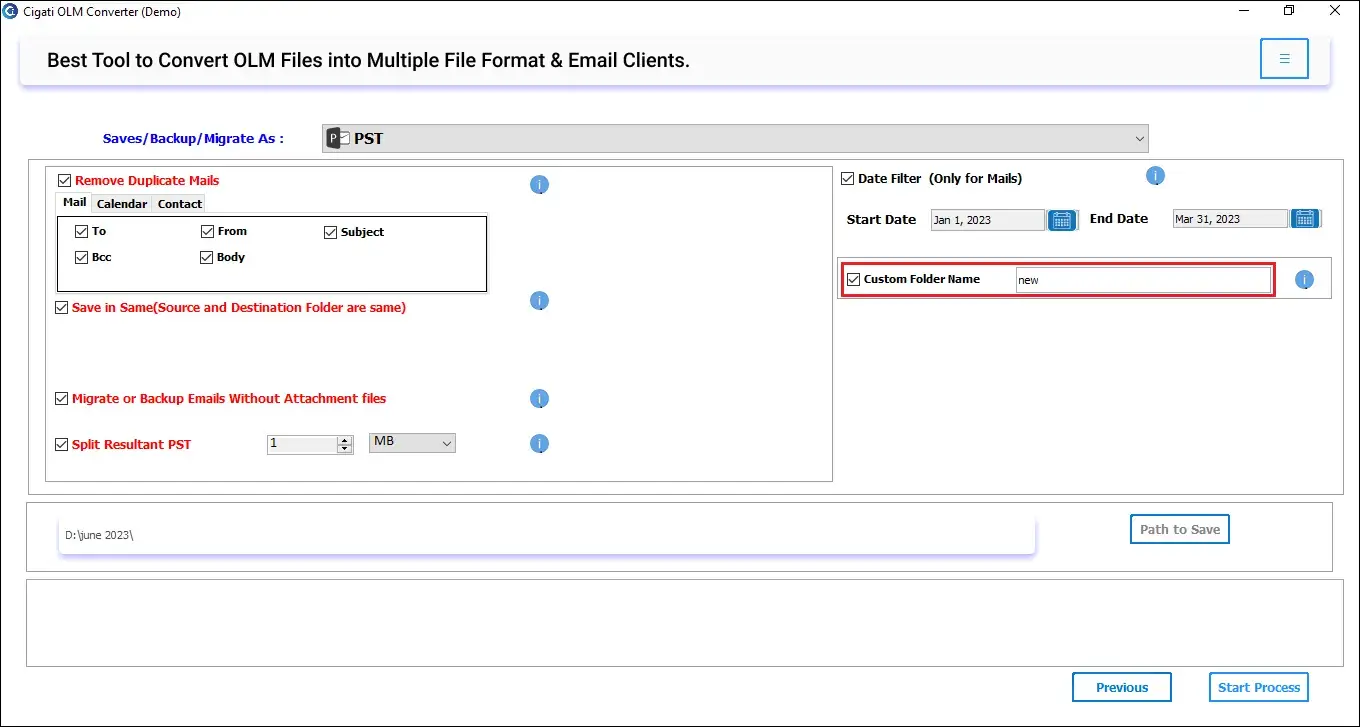This screenshot has height=727, width=1360.
Task: Click info icon beside Custom Folder Name
Action: pos(1304,281)
